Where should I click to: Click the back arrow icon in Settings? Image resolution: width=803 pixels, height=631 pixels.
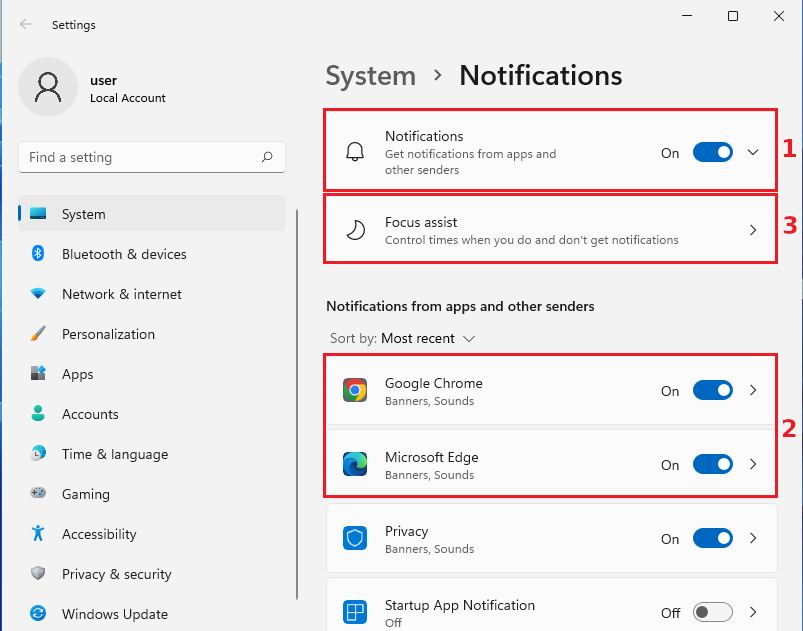click(26, 24)
